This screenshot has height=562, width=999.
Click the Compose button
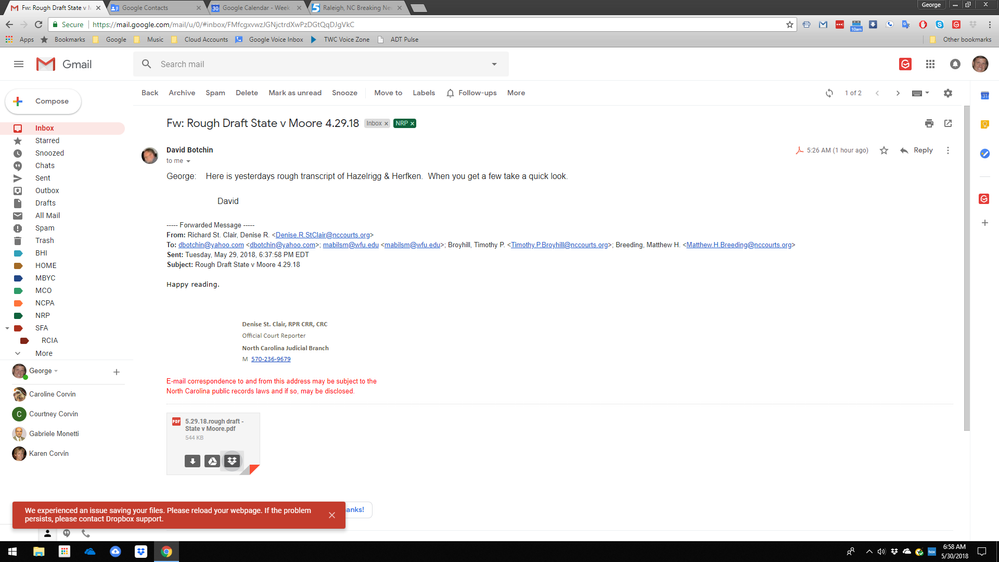coord(43,101)
